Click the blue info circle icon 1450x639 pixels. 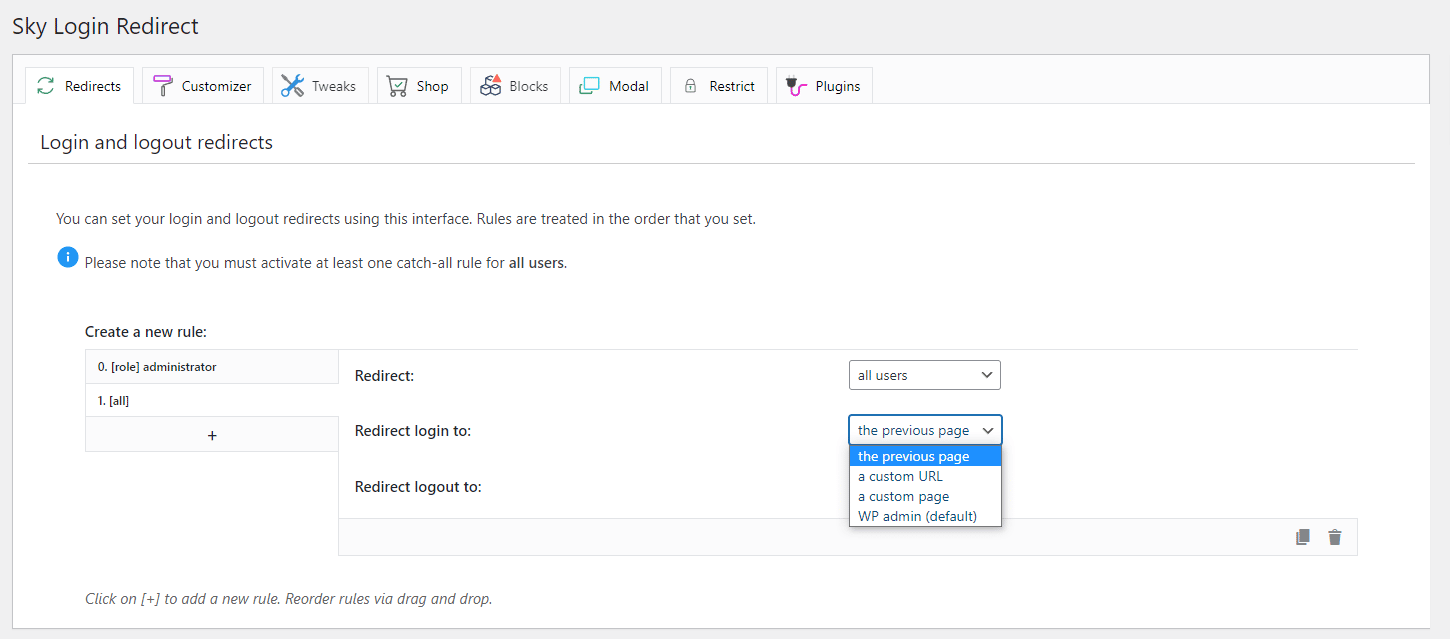point(67,257)
